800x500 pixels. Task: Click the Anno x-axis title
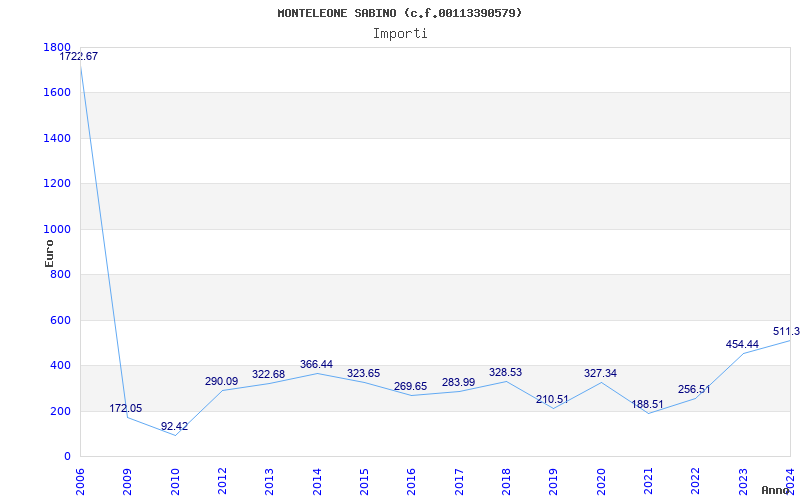click(x=776, y=490)
